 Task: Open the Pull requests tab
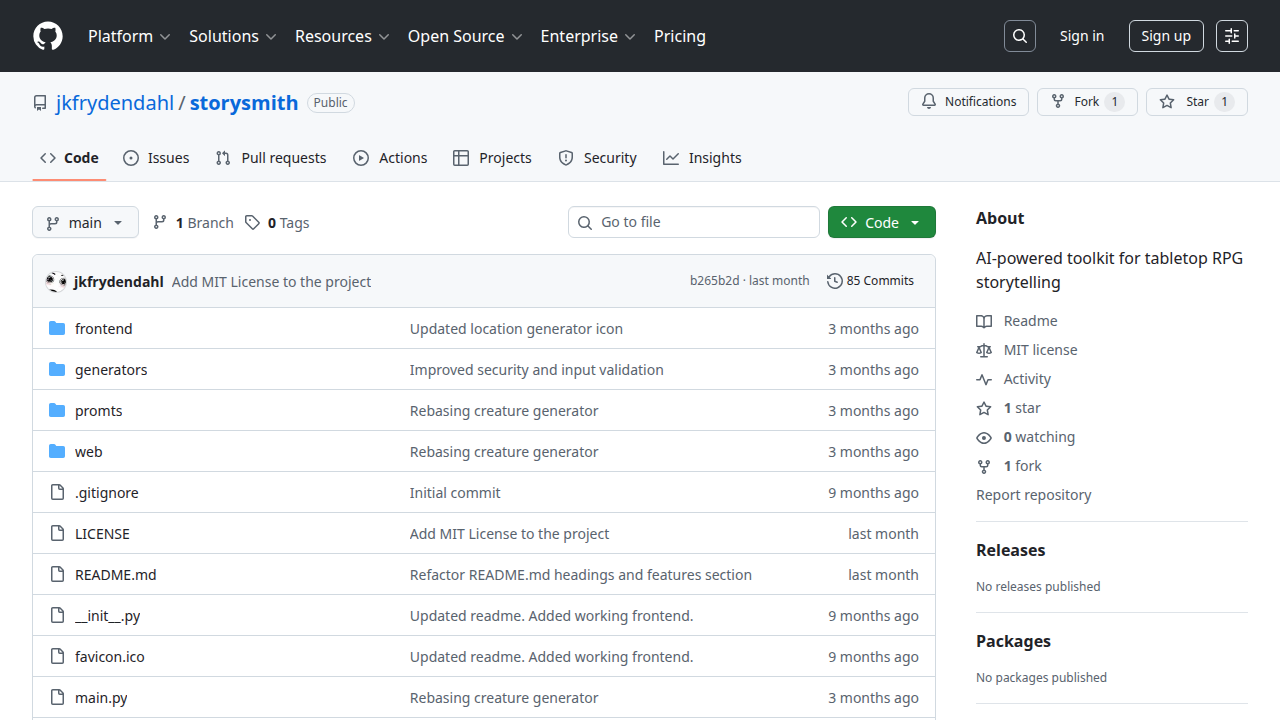pos(271,158)
